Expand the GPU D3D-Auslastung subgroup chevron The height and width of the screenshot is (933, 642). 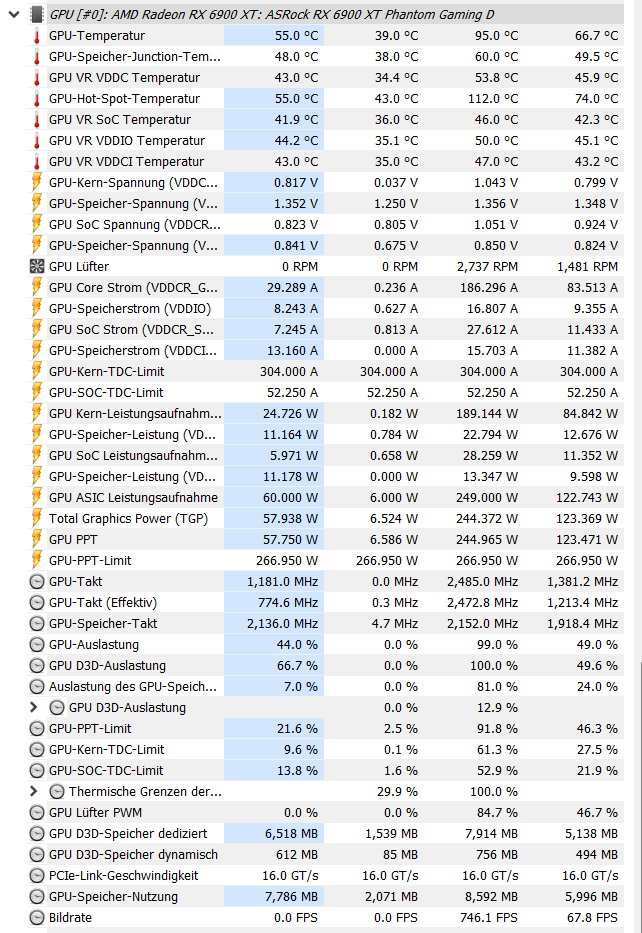point(34,707)
